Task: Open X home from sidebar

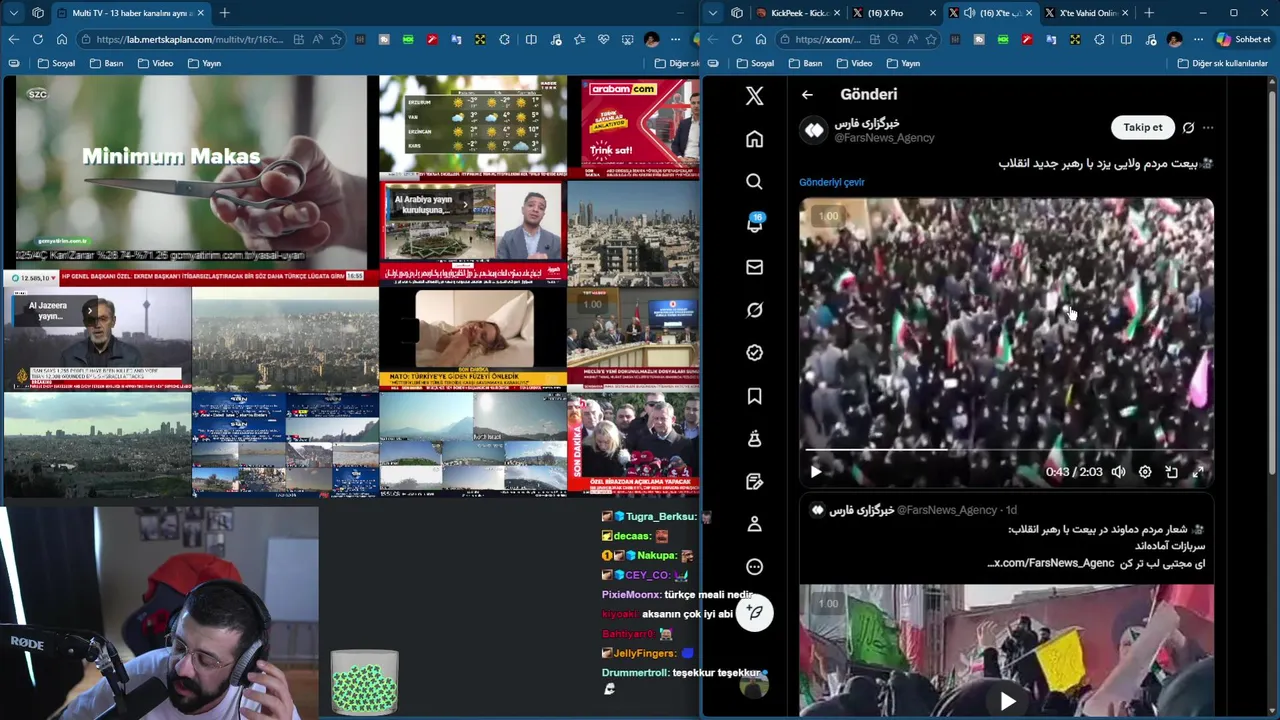Action: (754, 139)
